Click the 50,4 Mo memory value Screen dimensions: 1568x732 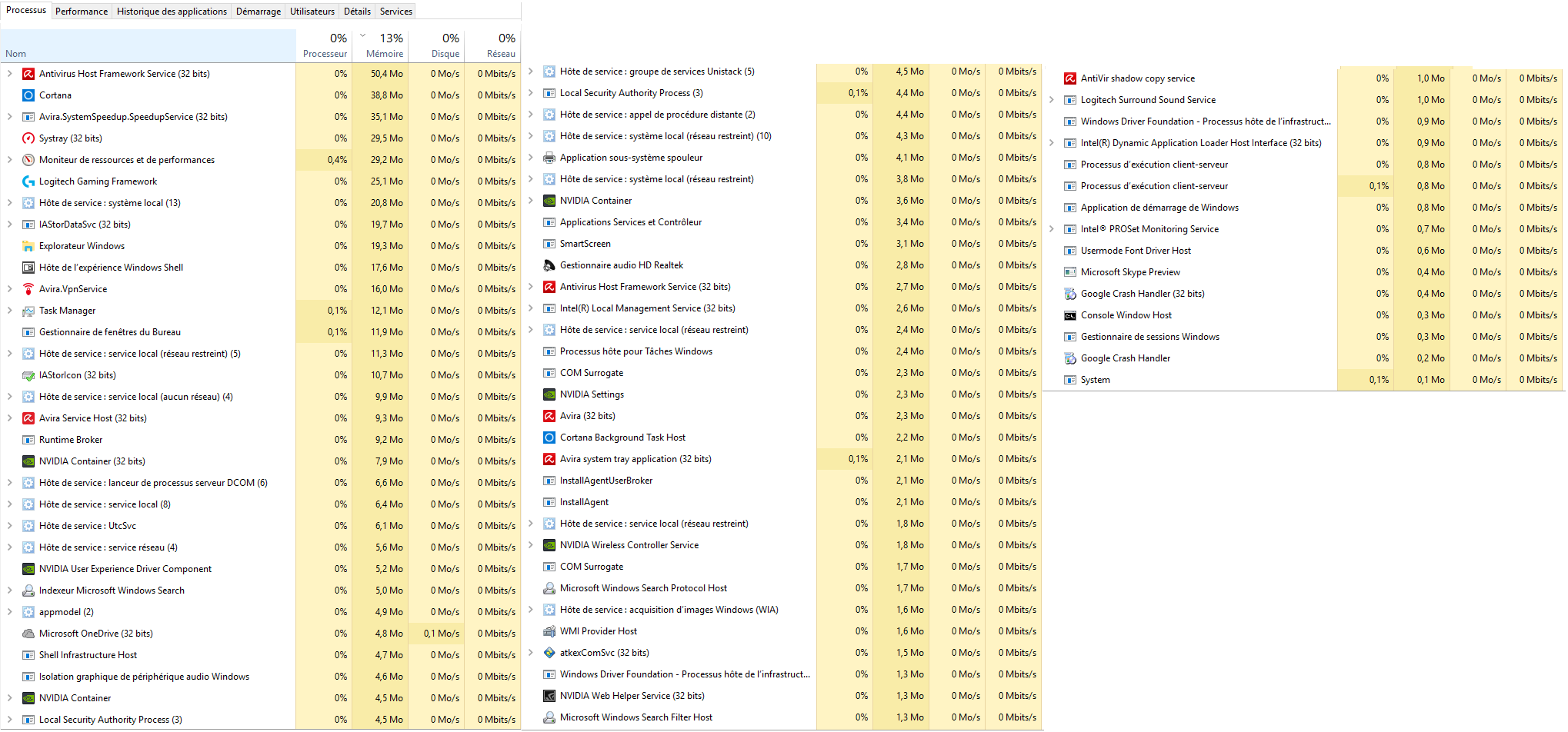pos(387,74)
